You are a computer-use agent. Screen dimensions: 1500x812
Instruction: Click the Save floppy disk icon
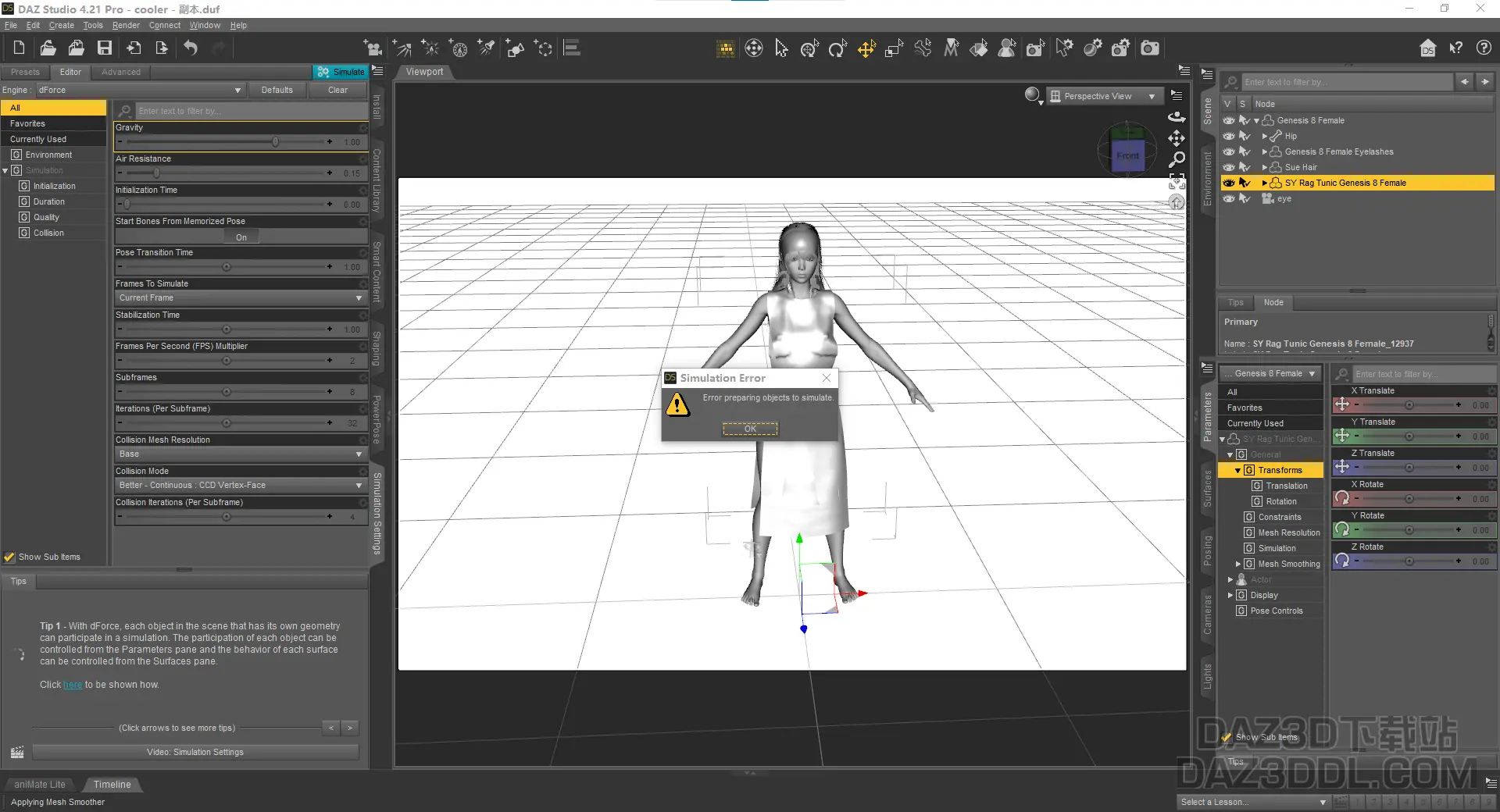coord(105,48)
